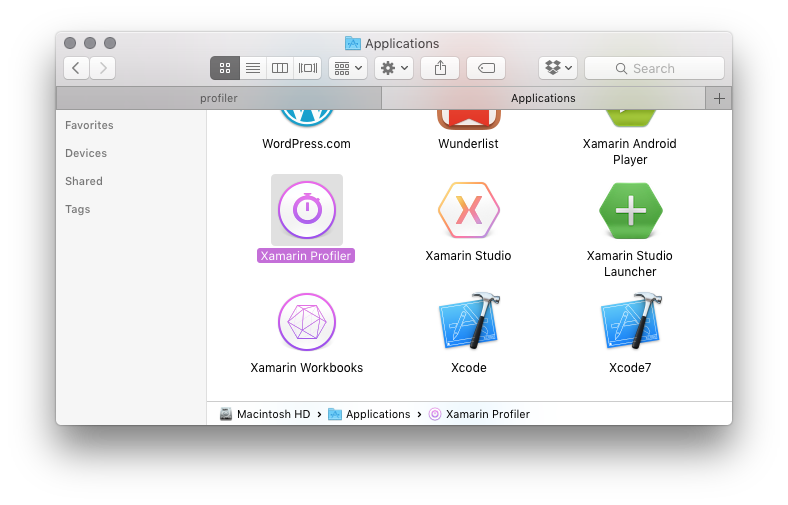Click the Xamarin Studio name label
Screen dimensions: 788x505
(468, 256)
